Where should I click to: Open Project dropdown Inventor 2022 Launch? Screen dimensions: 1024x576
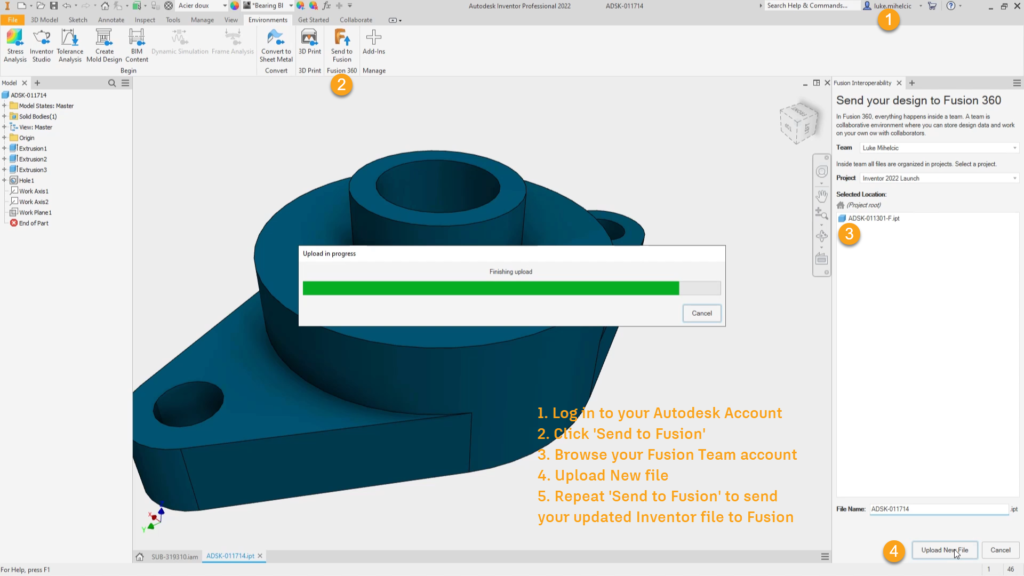[939, 178]
